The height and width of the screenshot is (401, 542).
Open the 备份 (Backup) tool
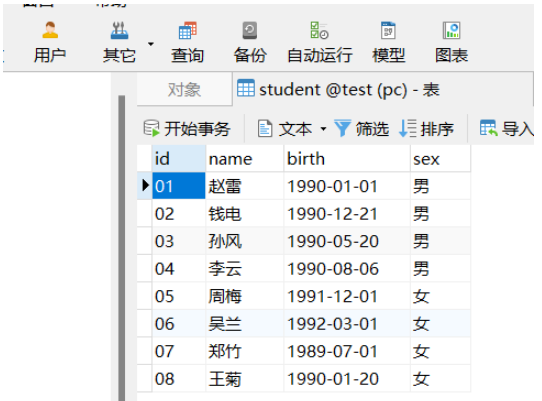[x=250, y=42]
